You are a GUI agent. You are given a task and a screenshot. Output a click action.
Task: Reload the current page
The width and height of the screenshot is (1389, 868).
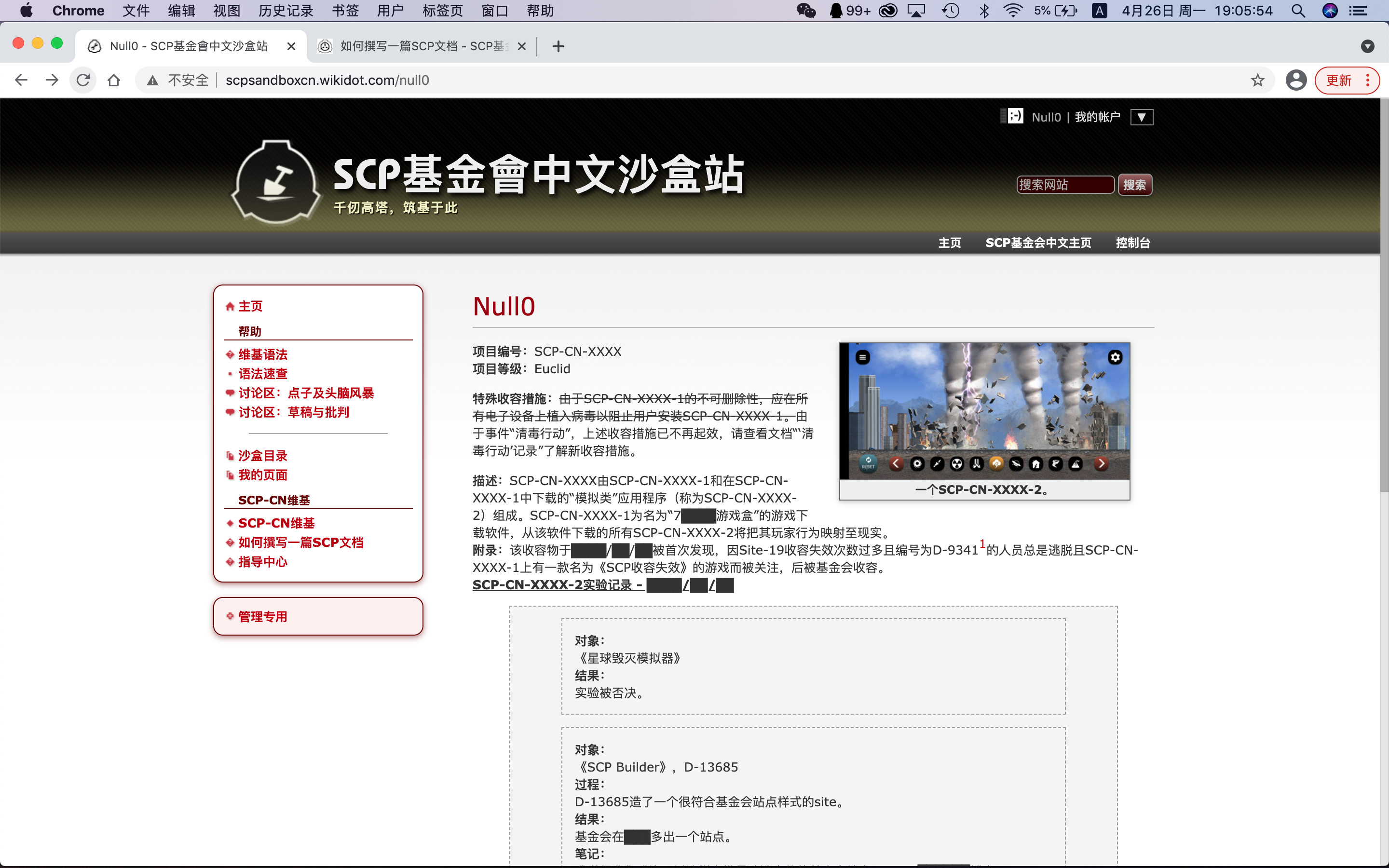click(83, 81)
